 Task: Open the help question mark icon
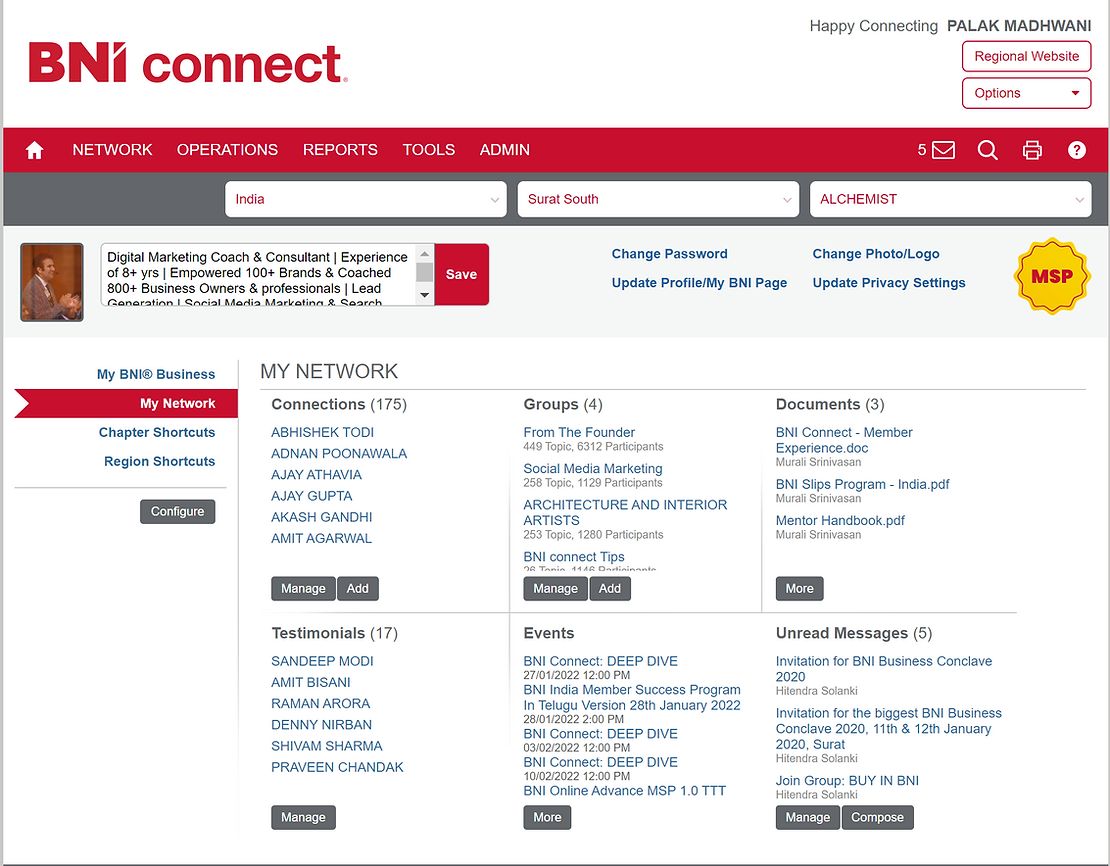[x=1077, y=150]
